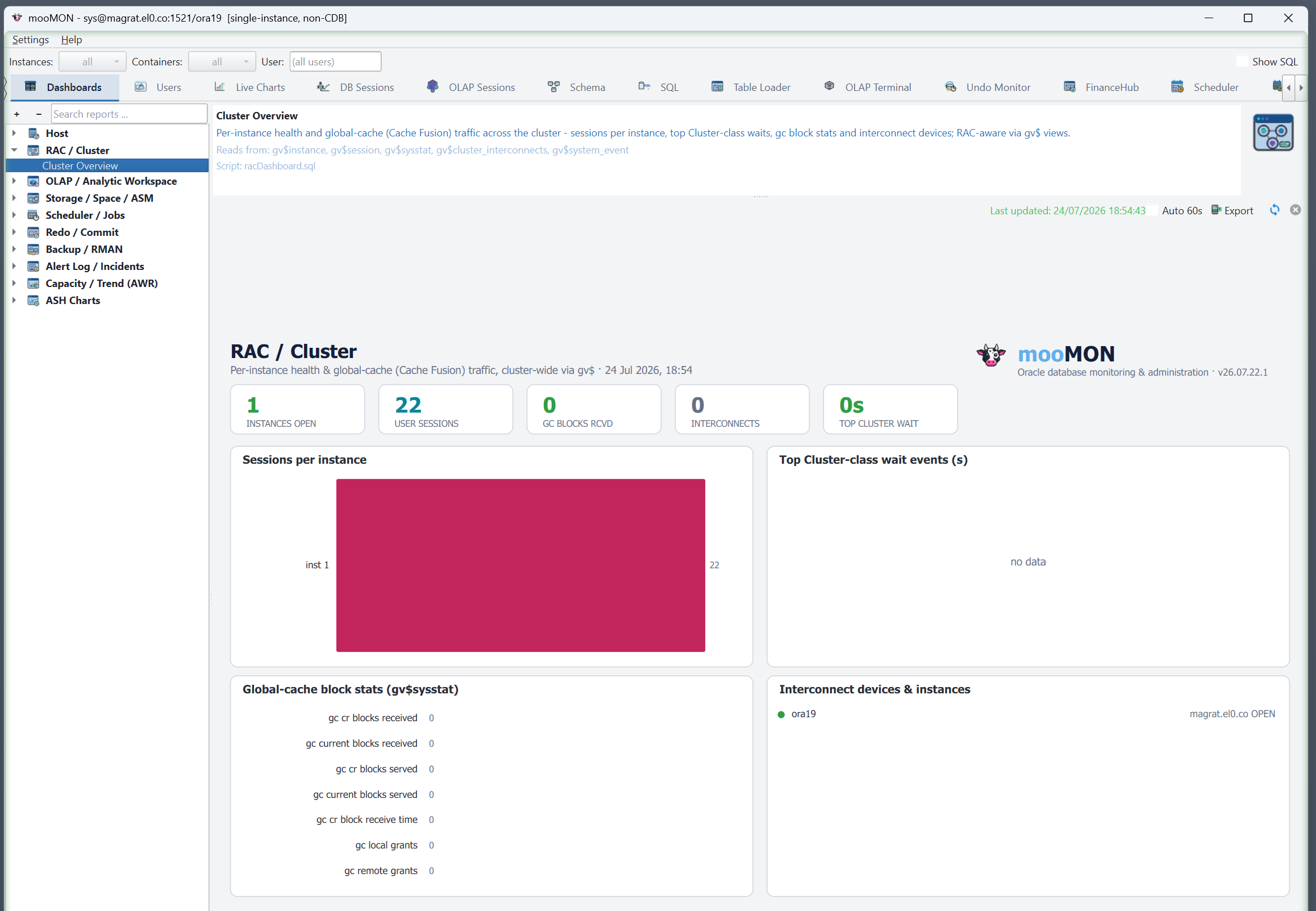Click the 'Script: racDashboard.sql' text

point(265,166)
